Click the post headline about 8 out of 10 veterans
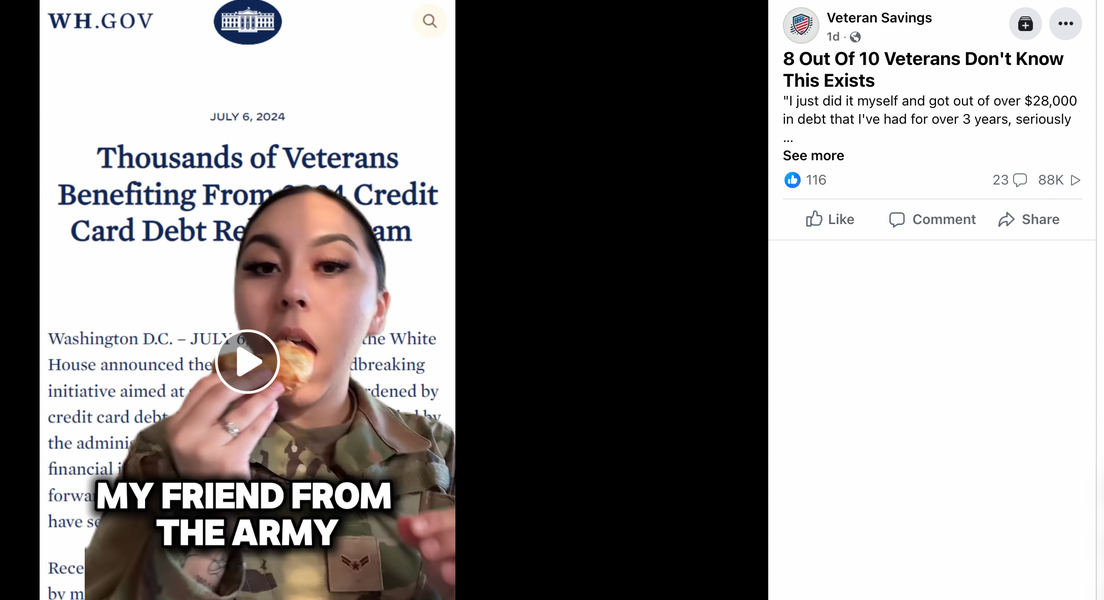The height and width of the screenshot is (600, 1104). [923, 70]
